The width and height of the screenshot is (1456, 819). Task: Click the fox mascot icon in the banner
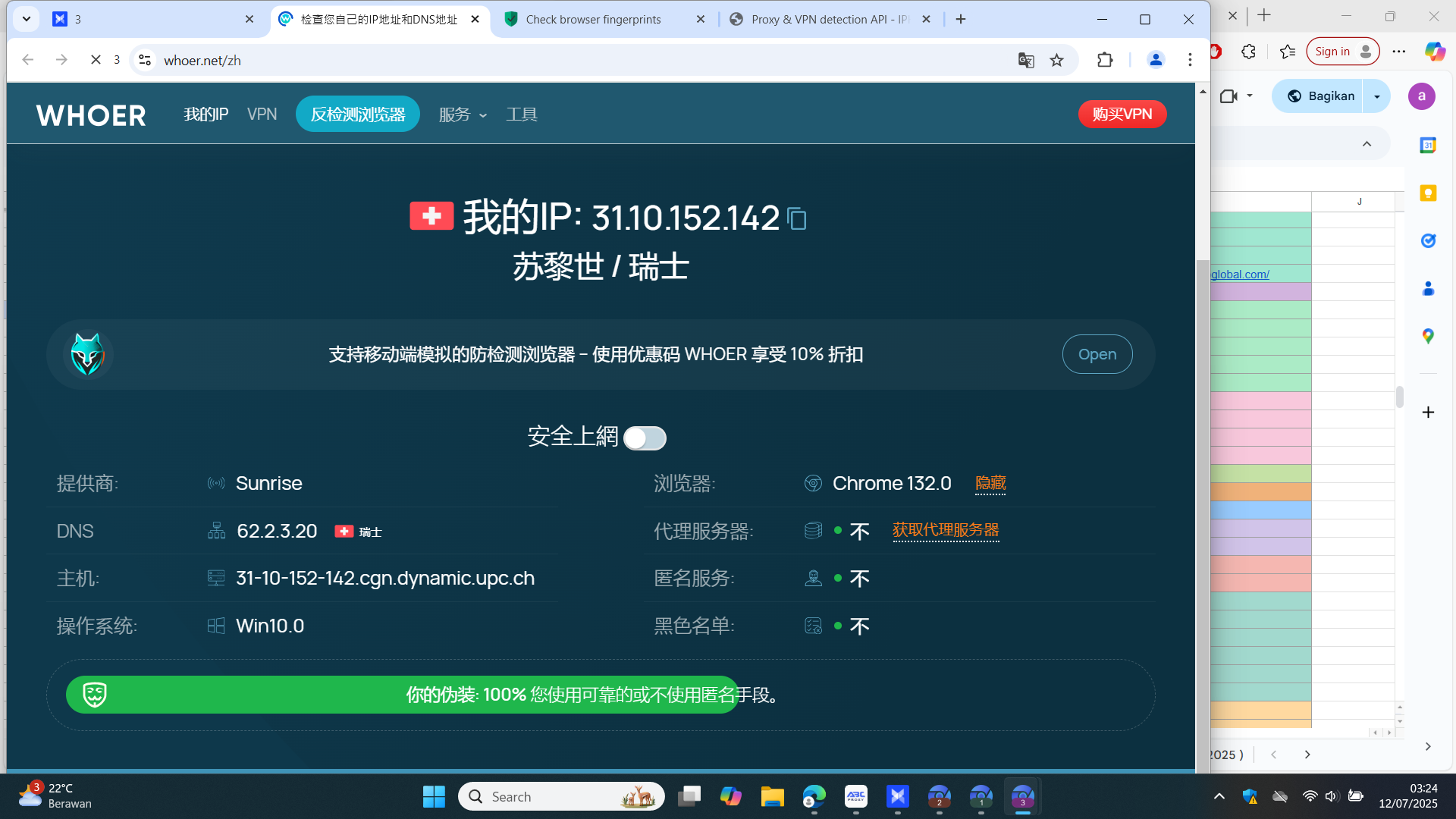click(x=88, y=354)
